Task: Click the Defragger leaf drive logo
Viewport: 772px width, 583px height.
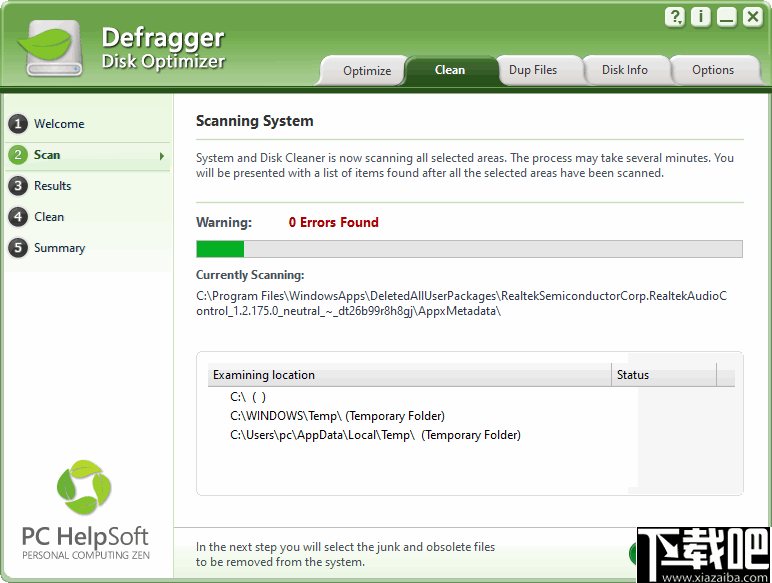Action: pos(51,48)
